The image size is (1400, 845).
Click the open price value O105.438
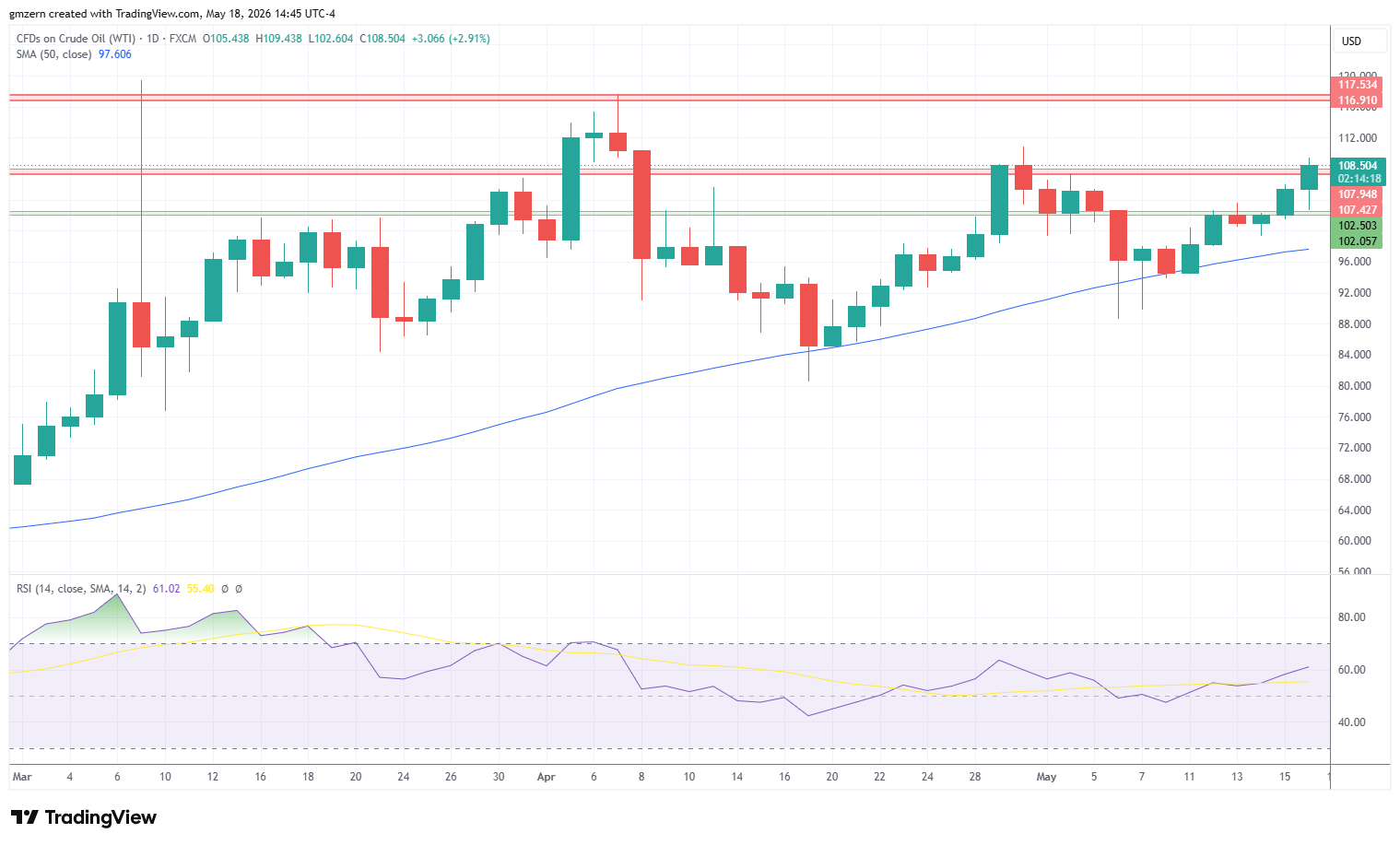(x=226, y=39)
